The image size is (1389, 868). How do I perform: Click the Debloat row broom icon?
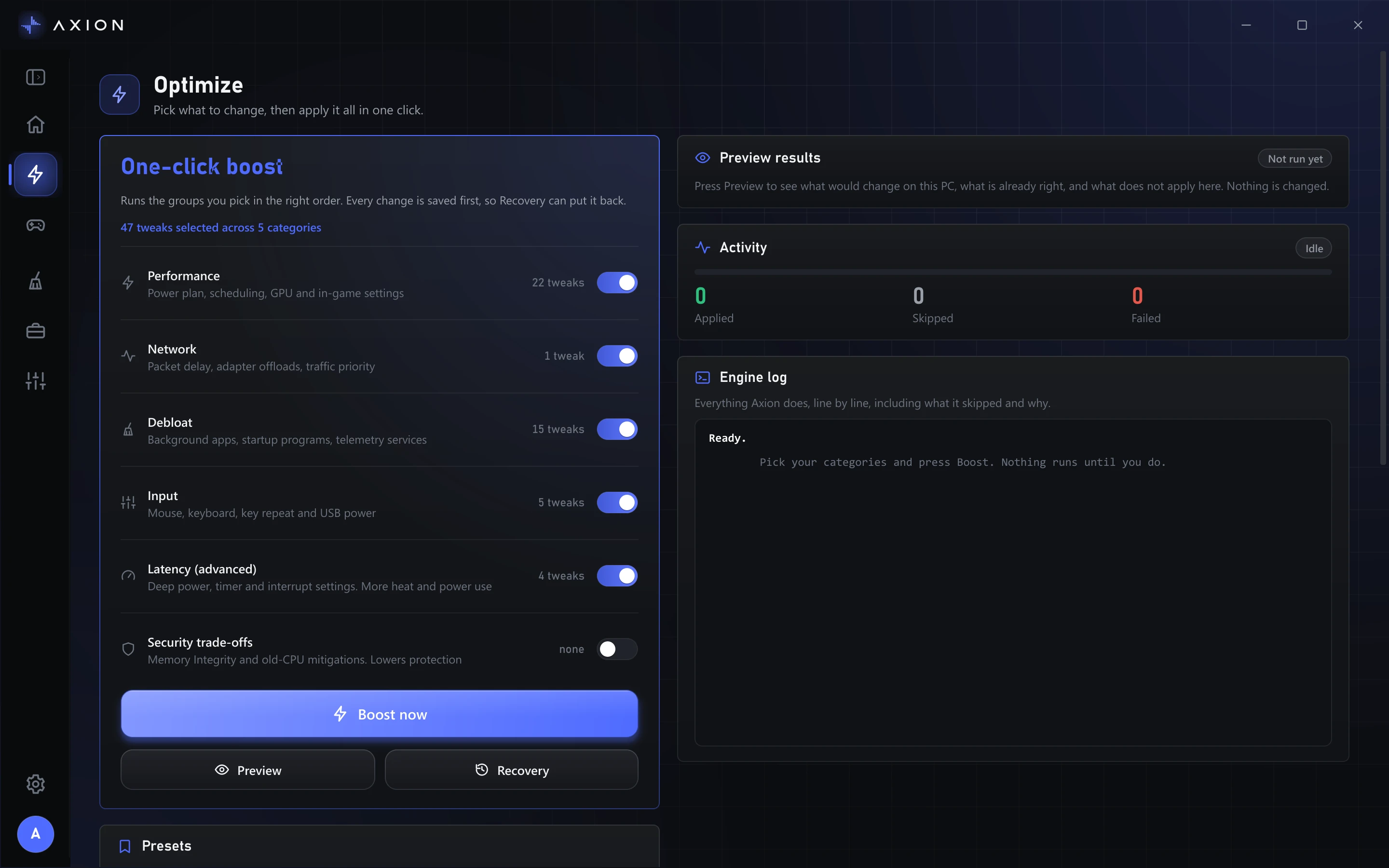(x=128, y=429)
